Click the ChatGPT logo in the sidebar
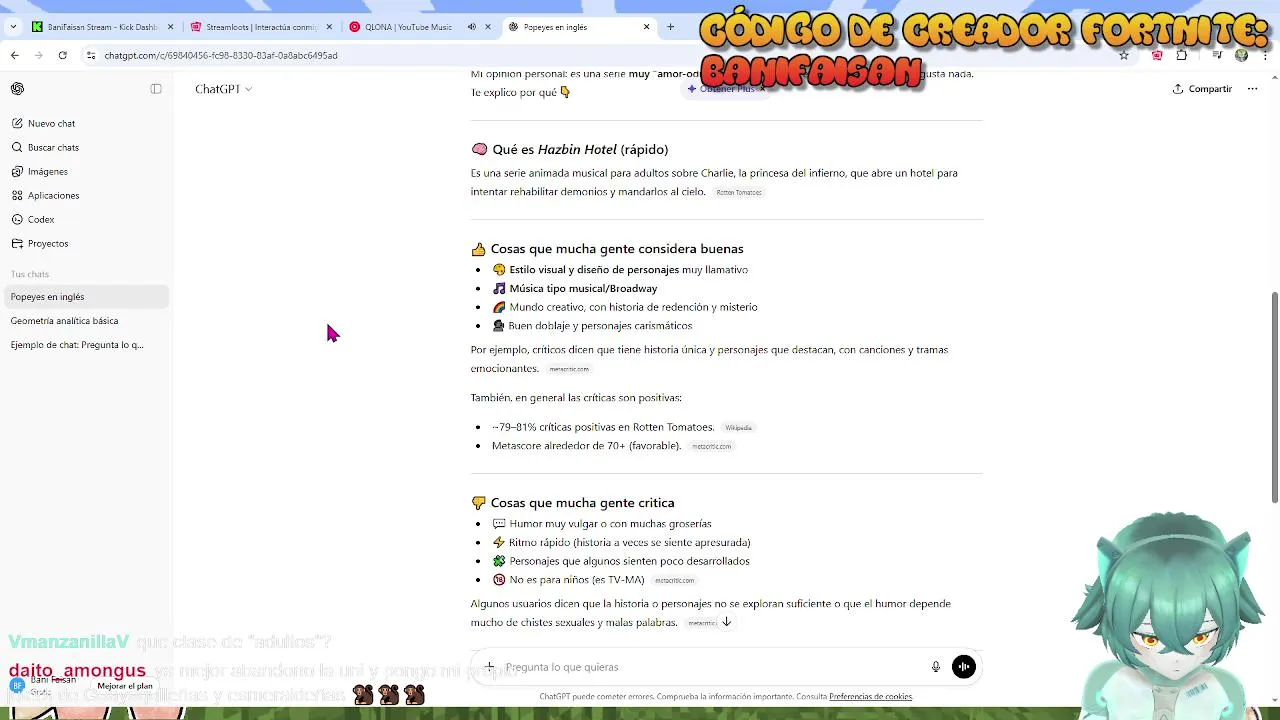This screenshot has height=720, width=1280. click(18, 89)
